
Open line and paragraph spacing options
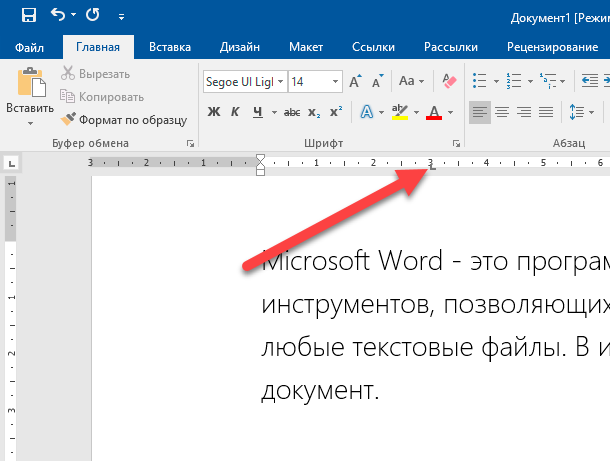tap(576, 112)
